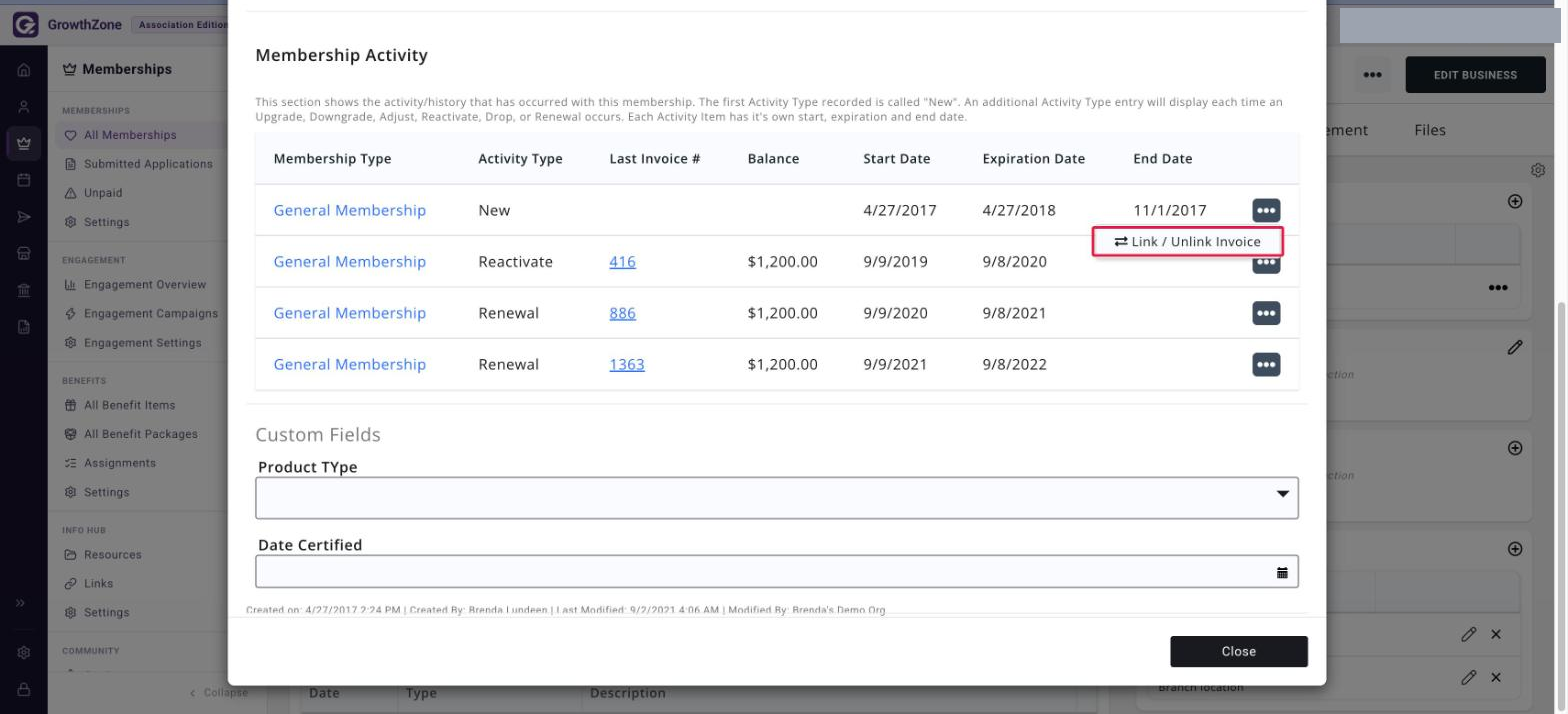The image size is (1568, 714).
Task: Switch to the Files tab
Action: tap(1430, 130)
